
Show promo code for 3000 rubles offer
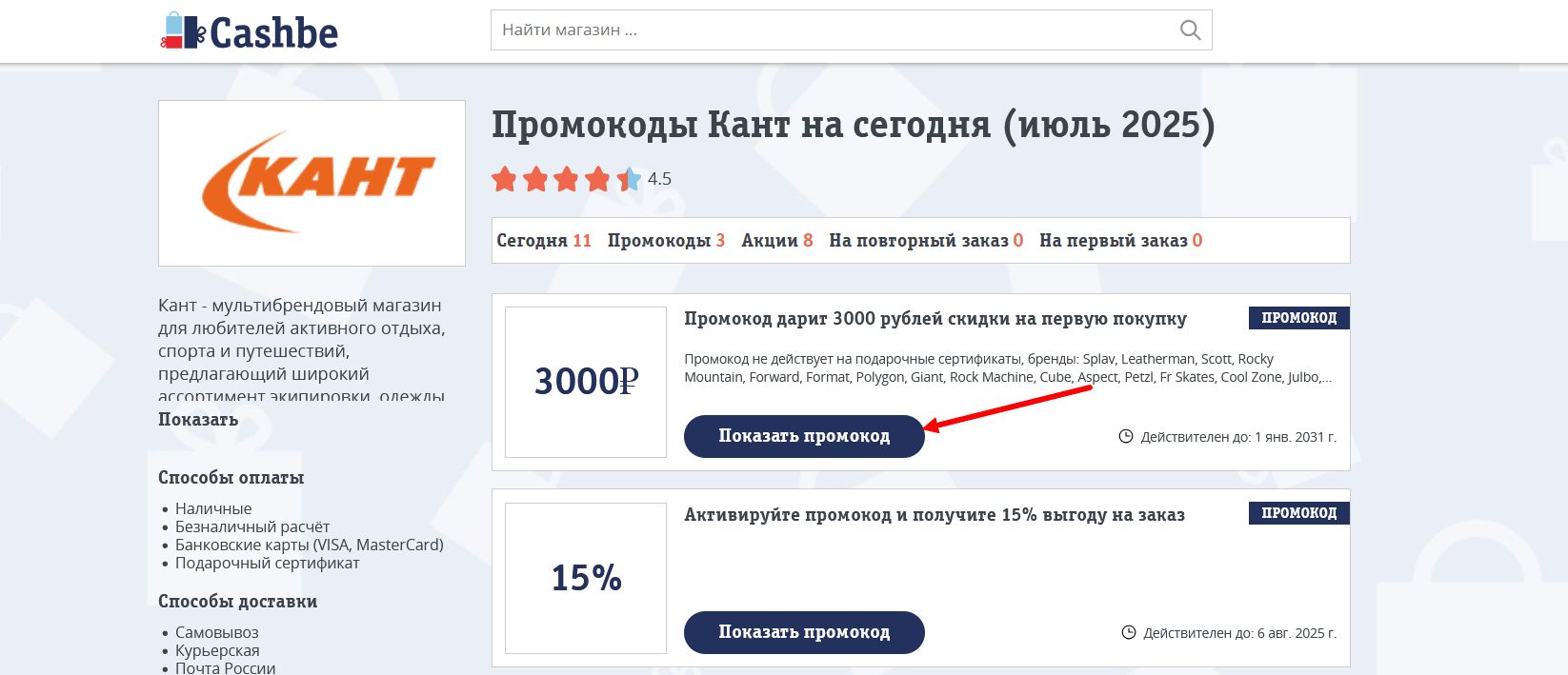(x=804, y=436)
